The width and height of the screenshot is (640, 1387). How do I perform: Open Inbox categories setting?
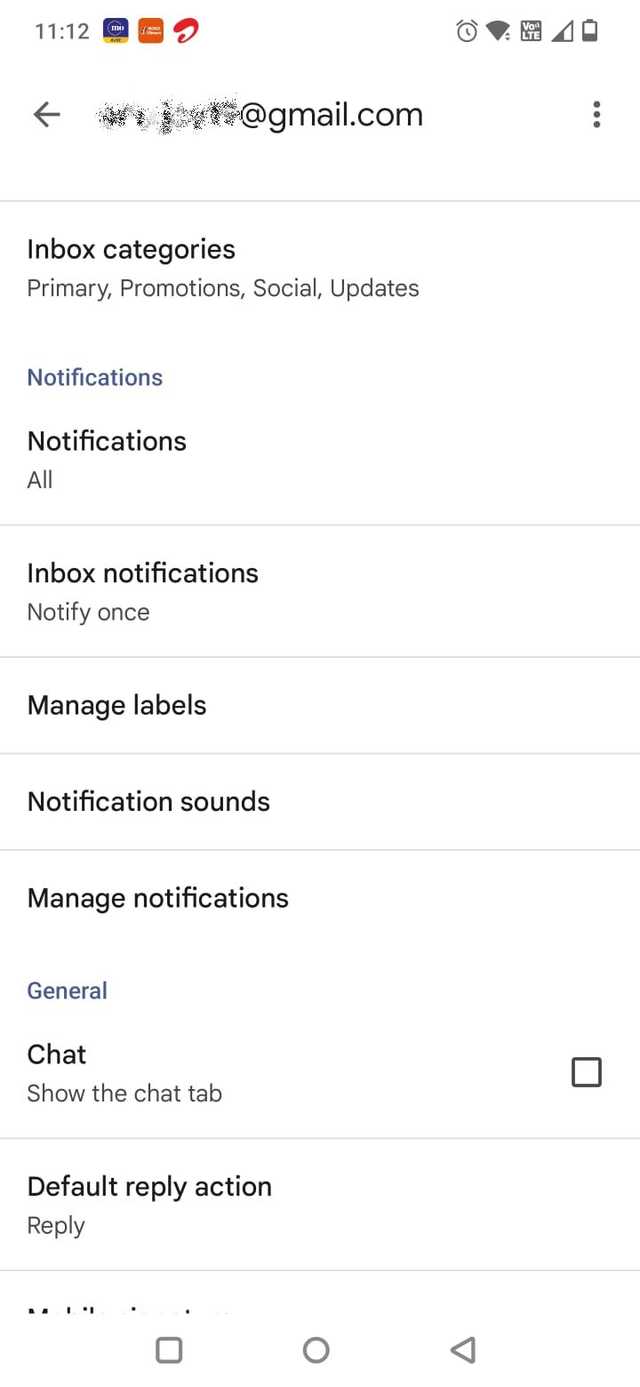(131, 268)
